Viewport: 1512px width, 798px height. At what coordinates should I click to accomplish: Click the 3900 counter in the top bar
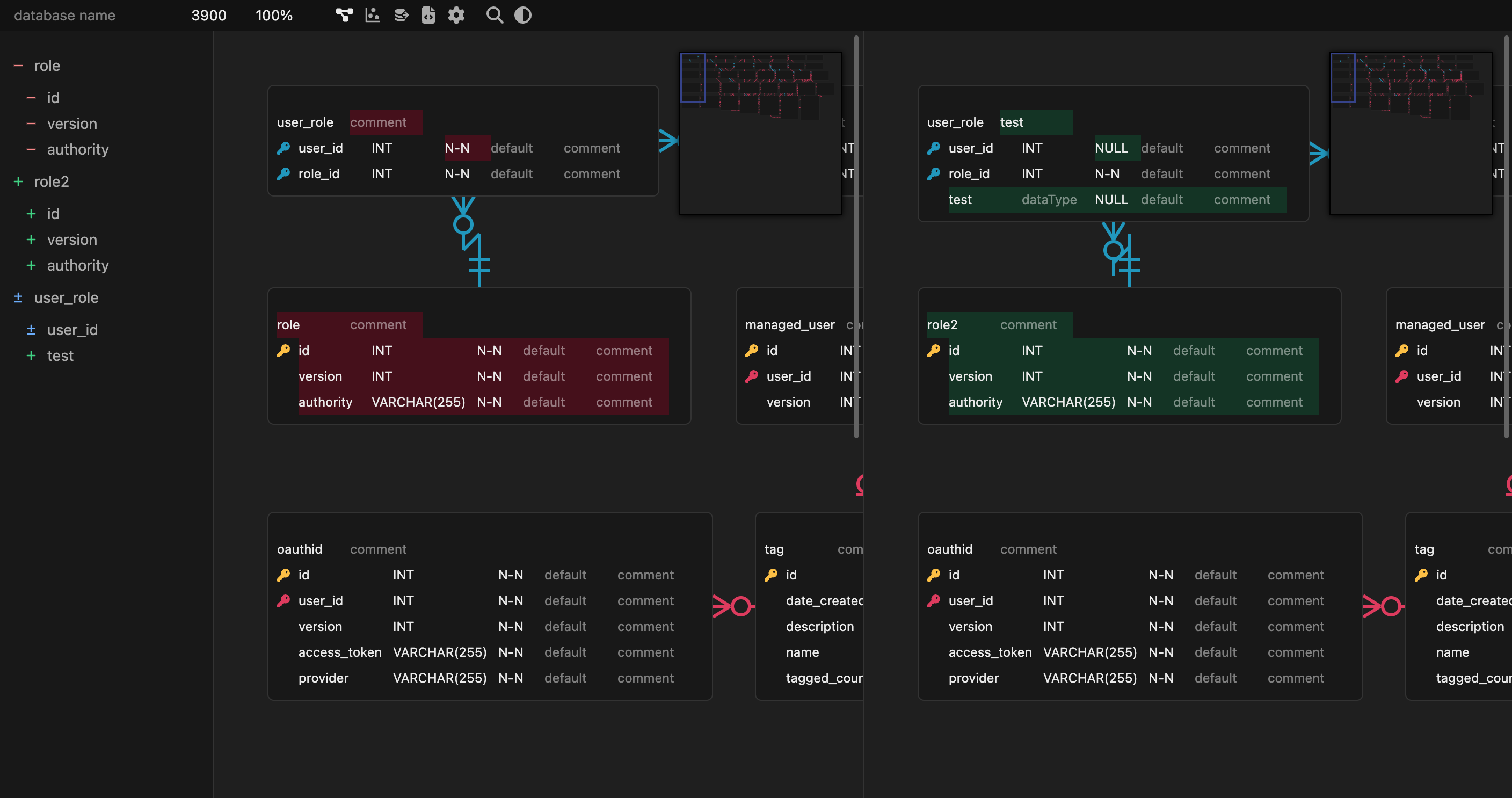208,15
